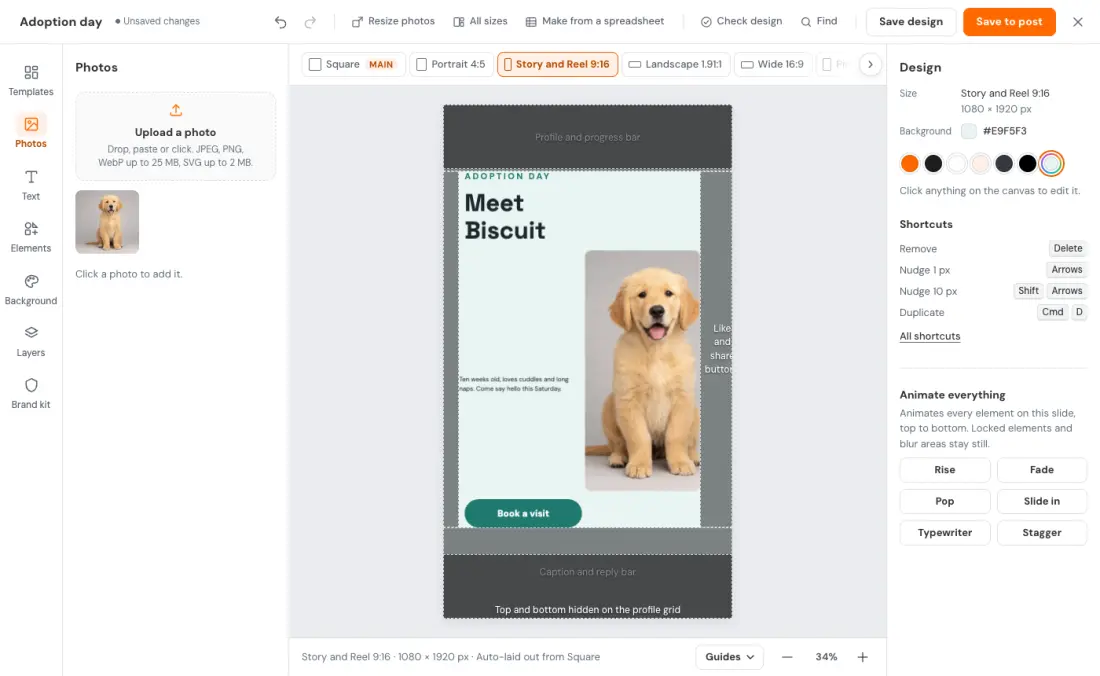Viewport: 1100px width, 676px height.
Task: Click the Upload a photo drop zone
Action: [175, 136]
